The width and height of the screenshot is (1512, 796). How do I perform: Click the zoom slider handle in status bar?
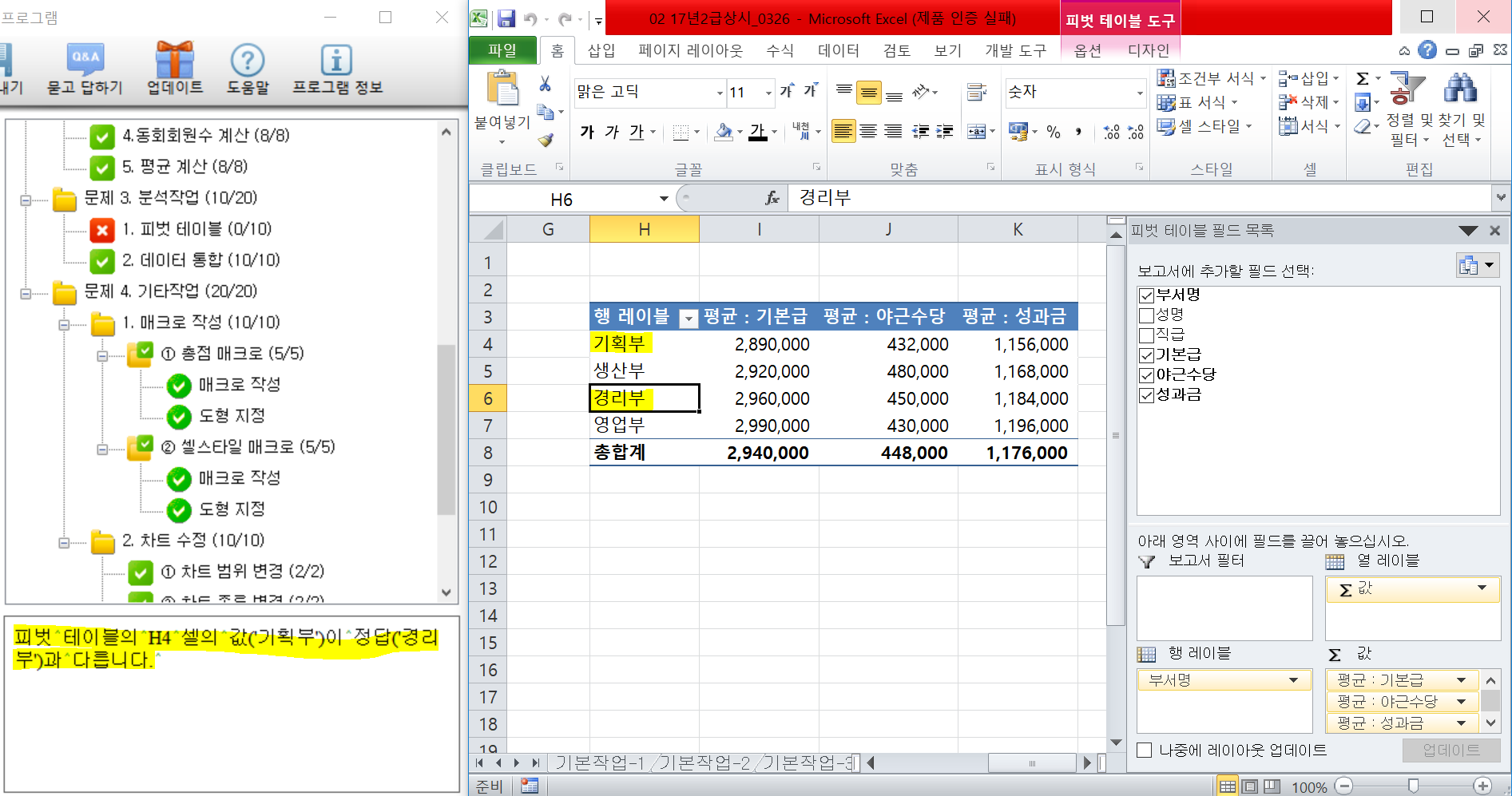1413,786
